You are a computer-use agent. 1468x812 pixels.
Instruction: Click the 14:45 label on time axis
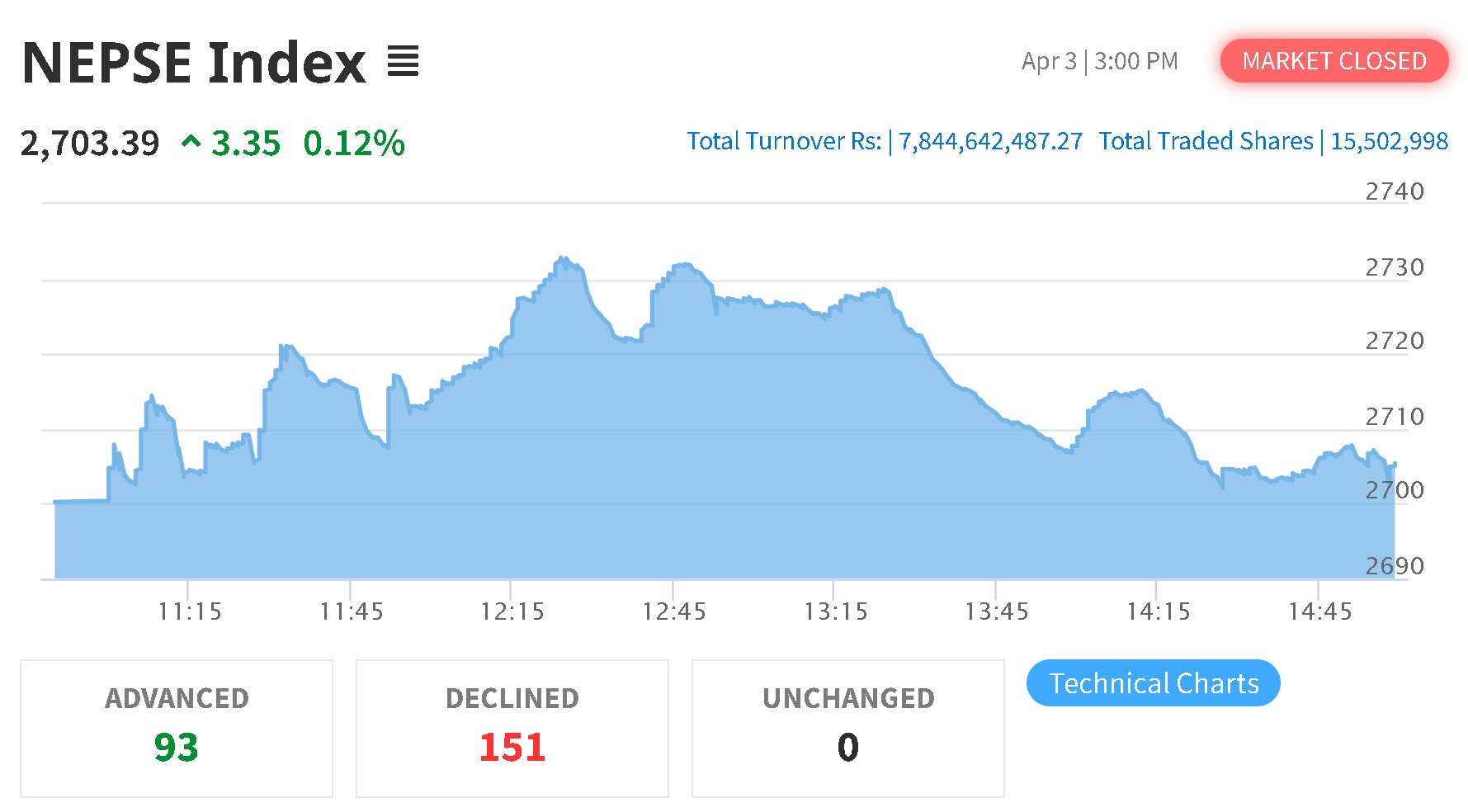point(1319,611)
